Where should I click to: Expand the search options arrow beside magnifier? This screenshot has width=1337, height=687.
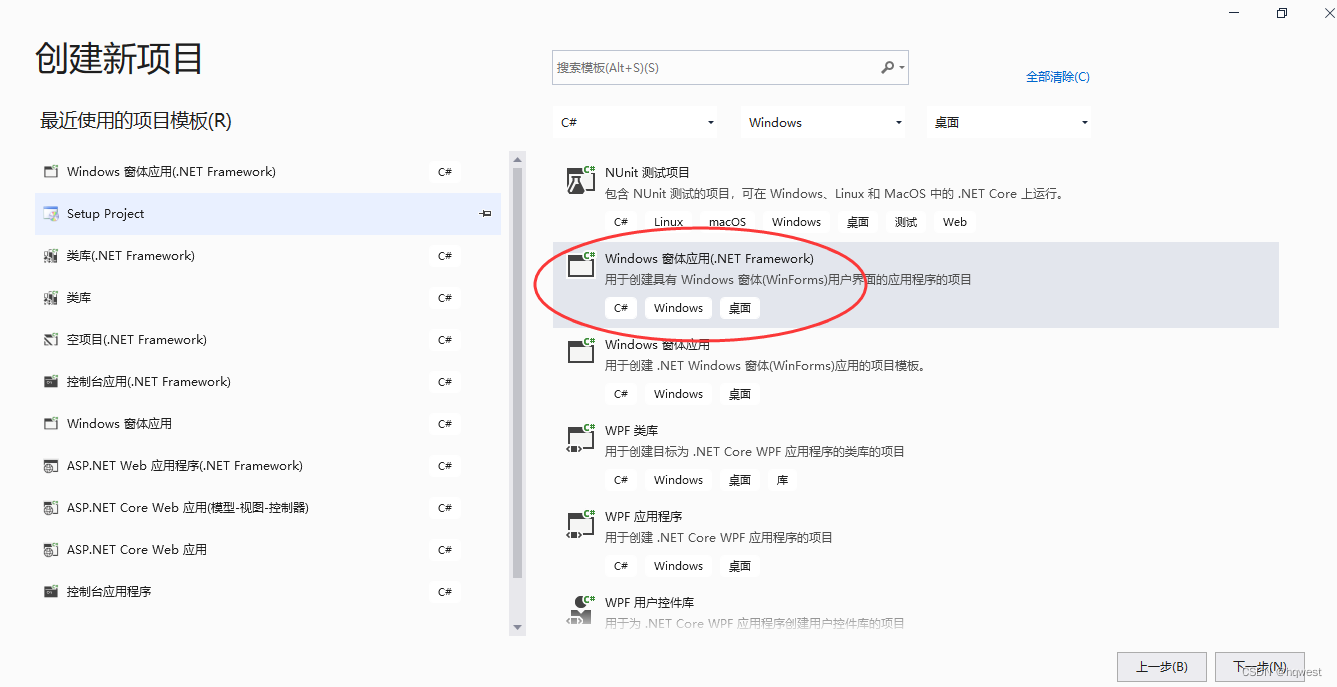tap(902, 68)
